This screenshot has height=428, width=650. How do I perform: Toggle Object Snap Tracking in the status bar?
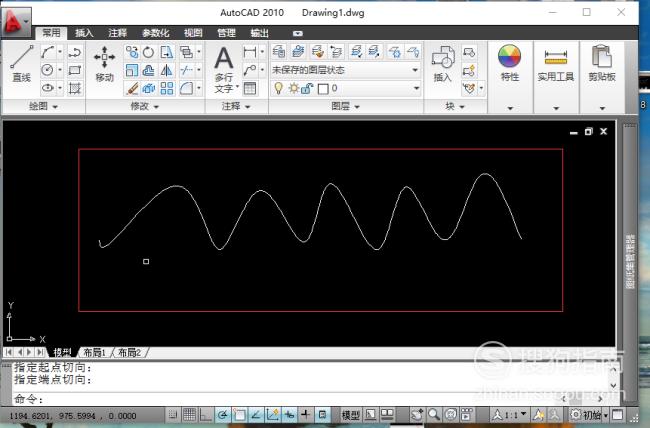(x=256, y=414)
